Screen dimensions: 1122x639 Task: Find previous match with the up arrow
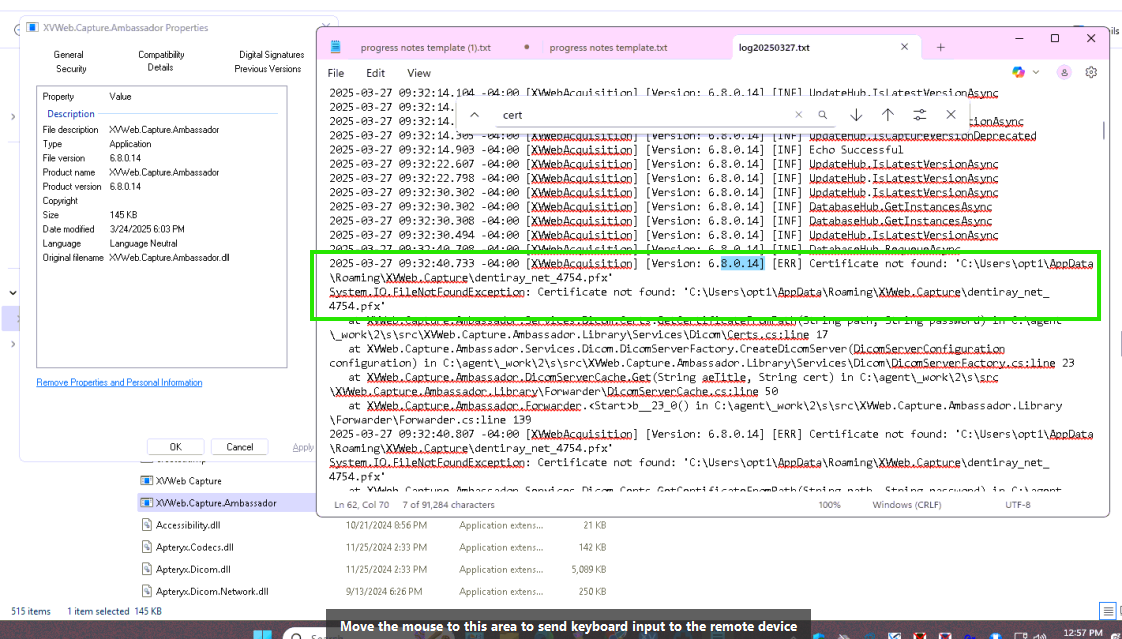click(887, 114)
